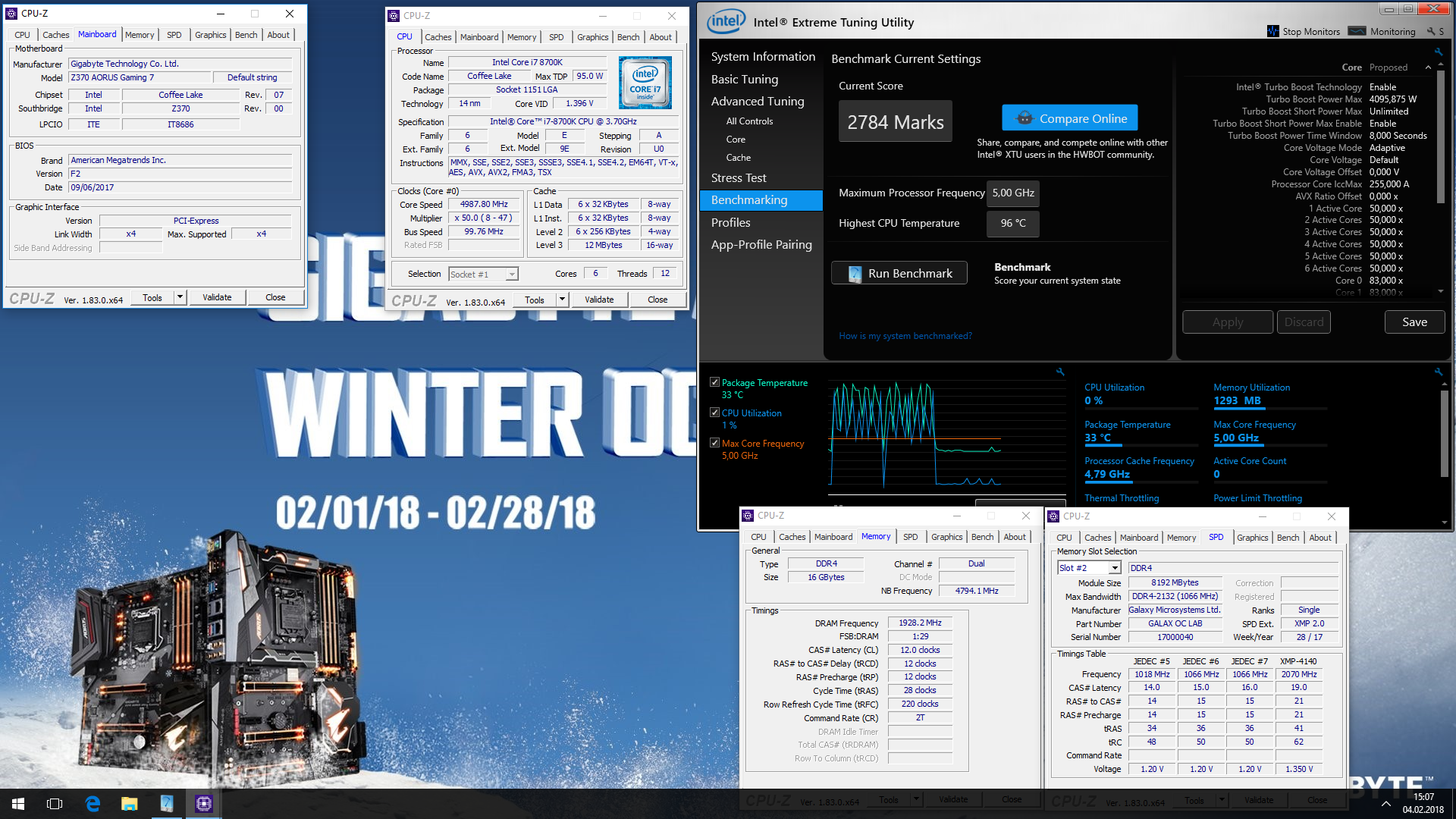The width and height of the screenshot is (1456, 819).
Task: Click the 2784 Marks score box
Action: [896, 121]
